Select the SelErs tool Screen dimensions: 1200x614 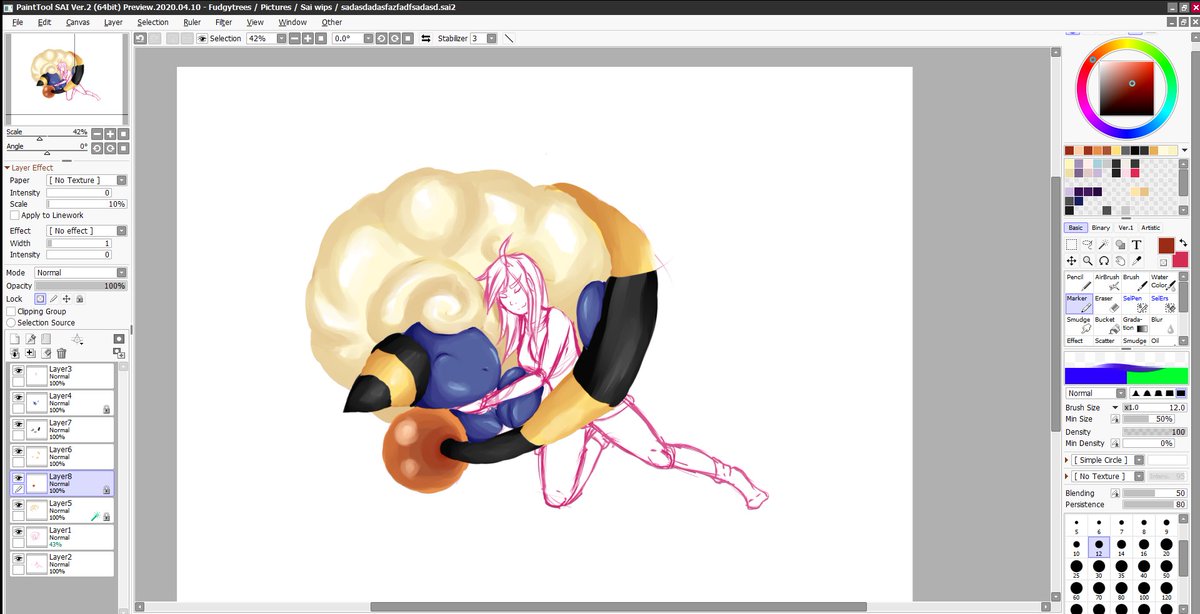click(x=1162, y=303)
